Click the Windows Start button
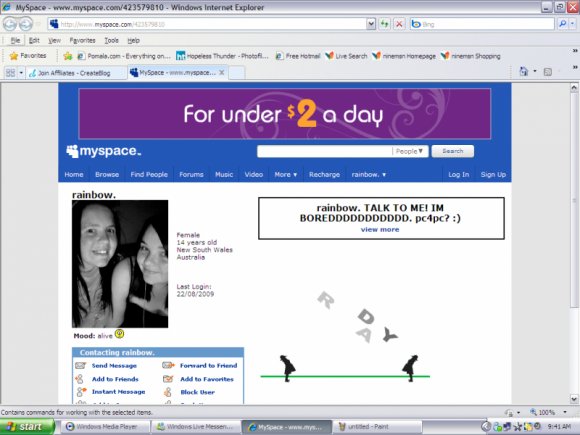 tap(27, 427)
